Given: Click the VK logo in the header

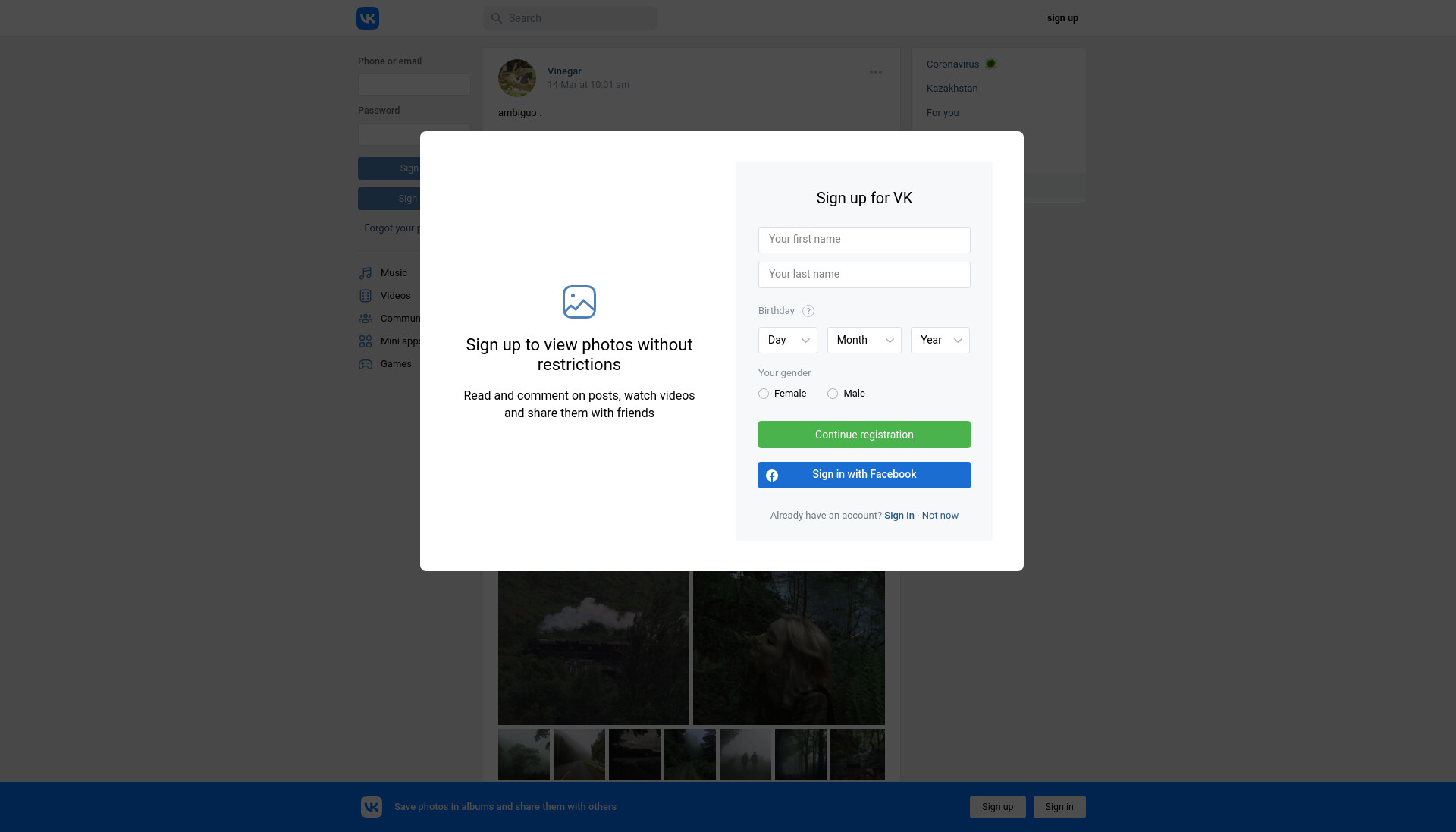Looking at the screenshot, I should tap(368, 18).
